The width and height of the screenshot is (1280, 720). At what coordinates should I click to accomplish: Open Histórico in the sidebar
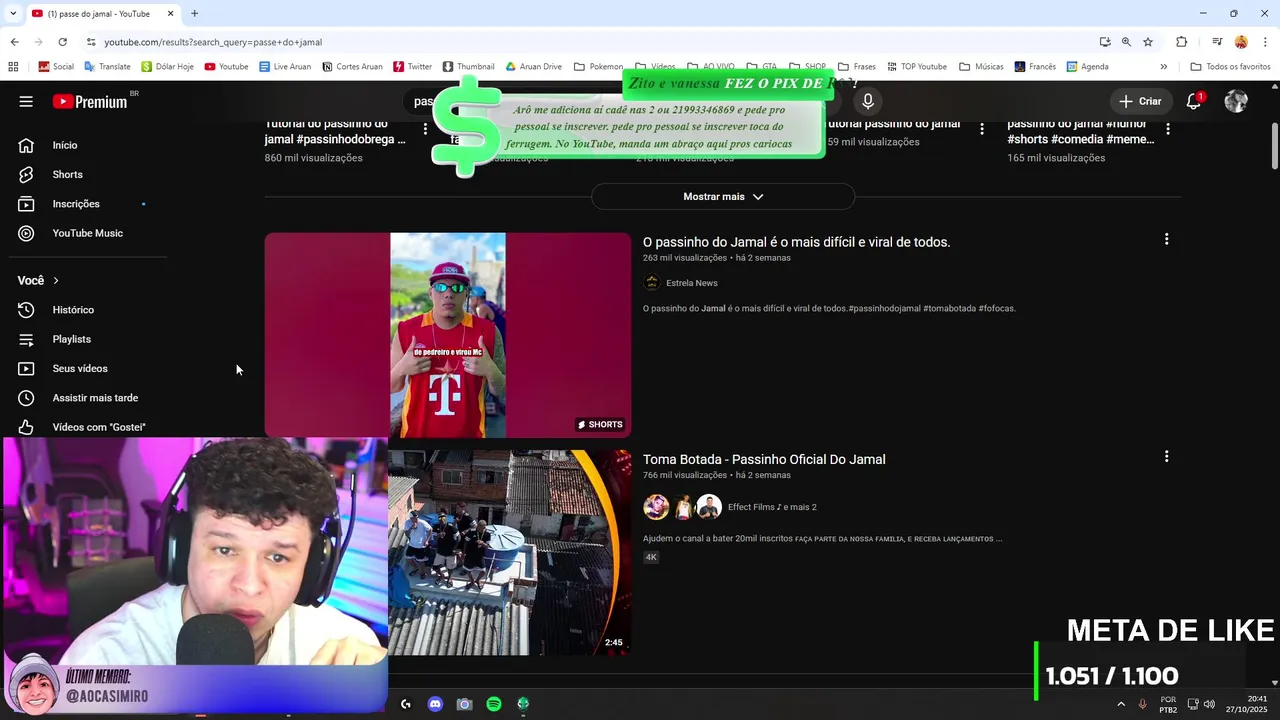point(73,310)
